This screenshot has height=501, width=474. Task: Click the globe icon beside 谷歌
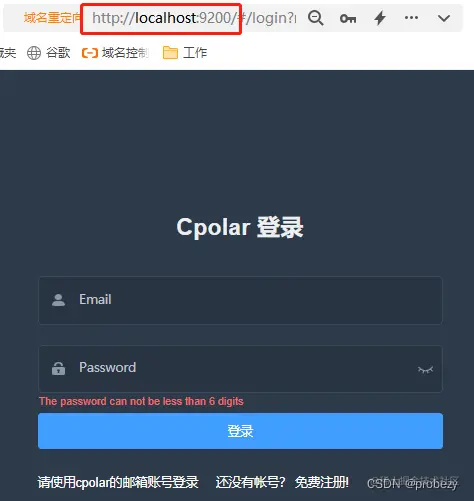tap(34, 53)
